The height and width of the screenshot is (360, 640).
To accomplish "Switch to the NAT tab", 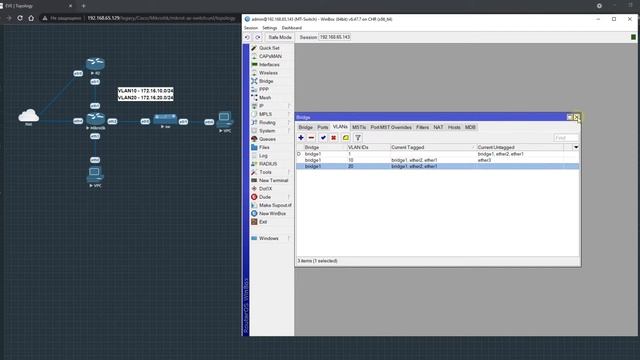I will 438,127.
